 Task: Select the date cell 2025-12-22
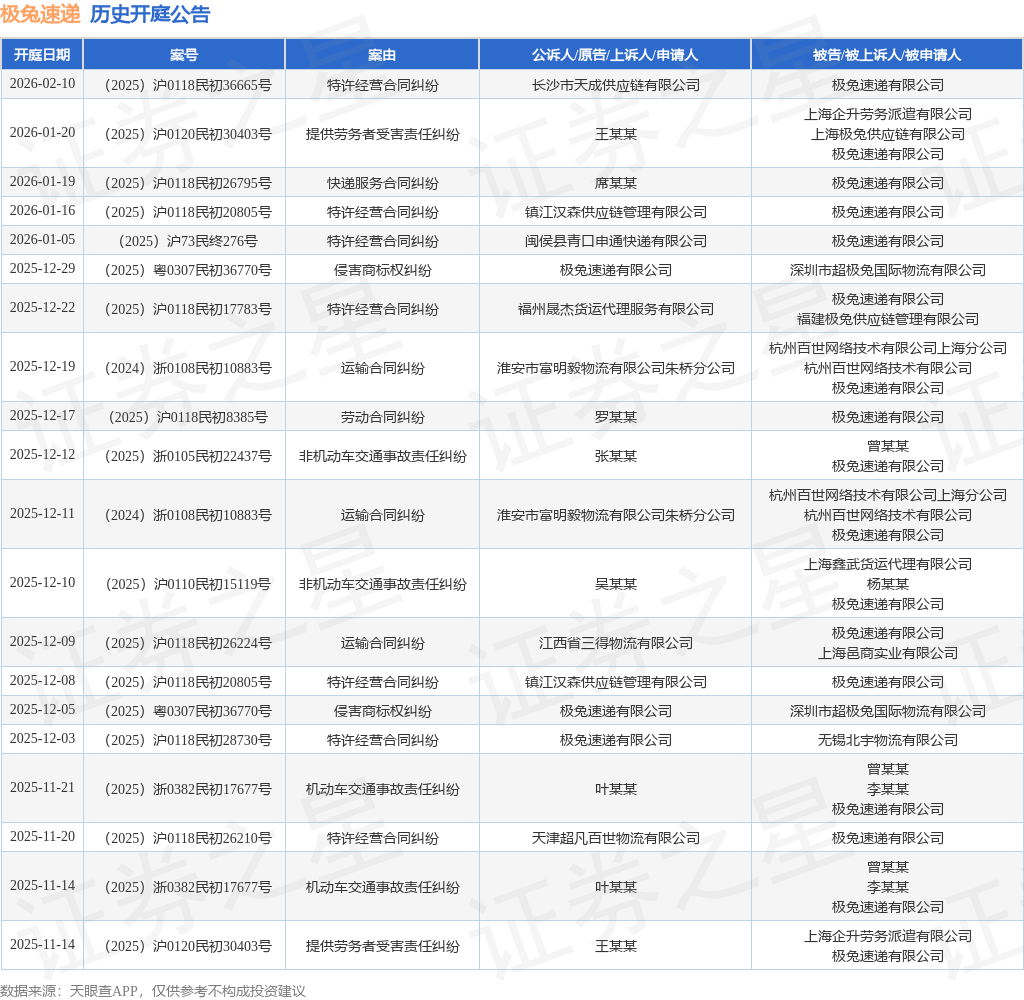pos(42,308)
